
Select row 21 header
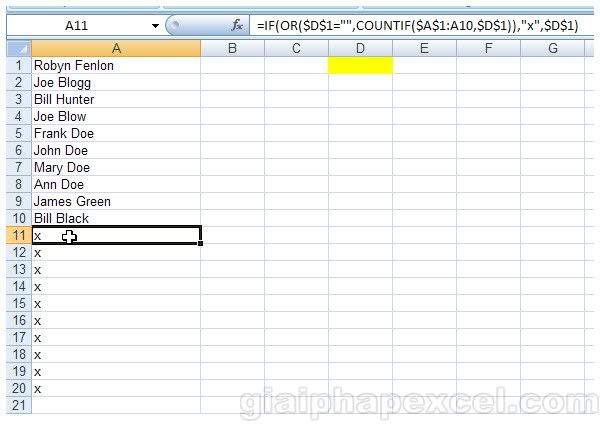17,405
